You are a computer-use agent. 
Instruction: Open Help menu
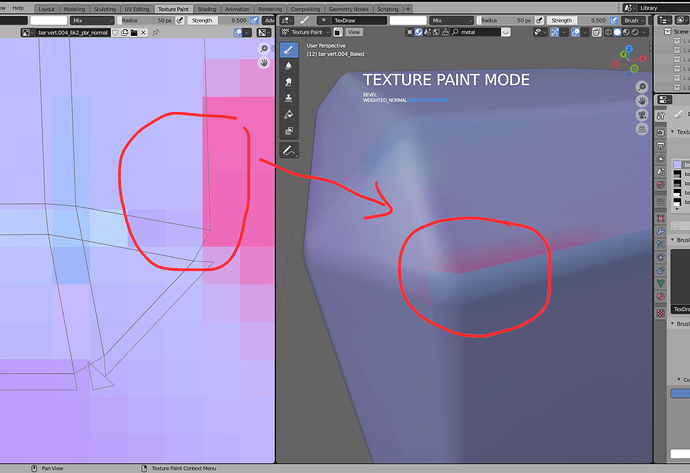tap(18, 8)
